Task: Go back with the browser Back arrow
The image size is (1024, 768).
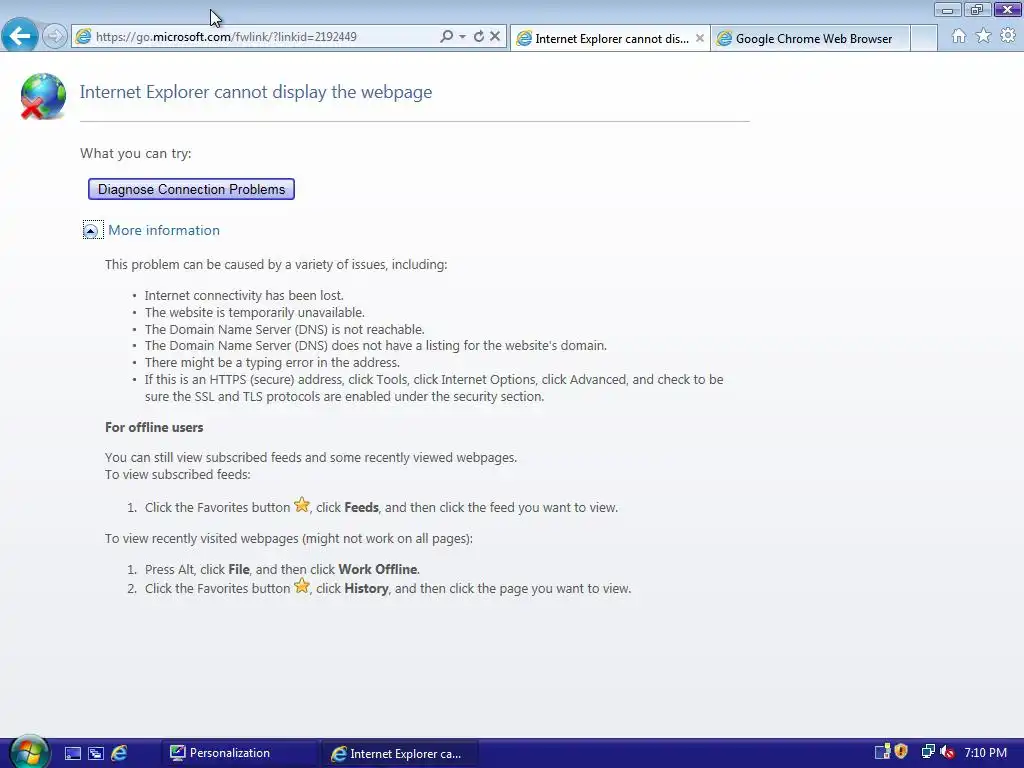Action: [x=20, y=35]
